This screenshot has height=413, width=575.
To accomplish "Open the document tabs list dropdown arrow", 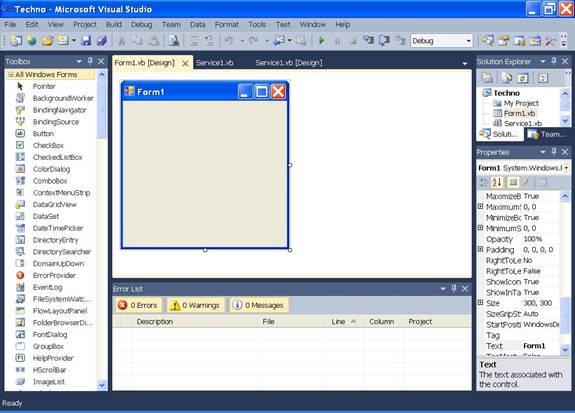I will 465,63.
